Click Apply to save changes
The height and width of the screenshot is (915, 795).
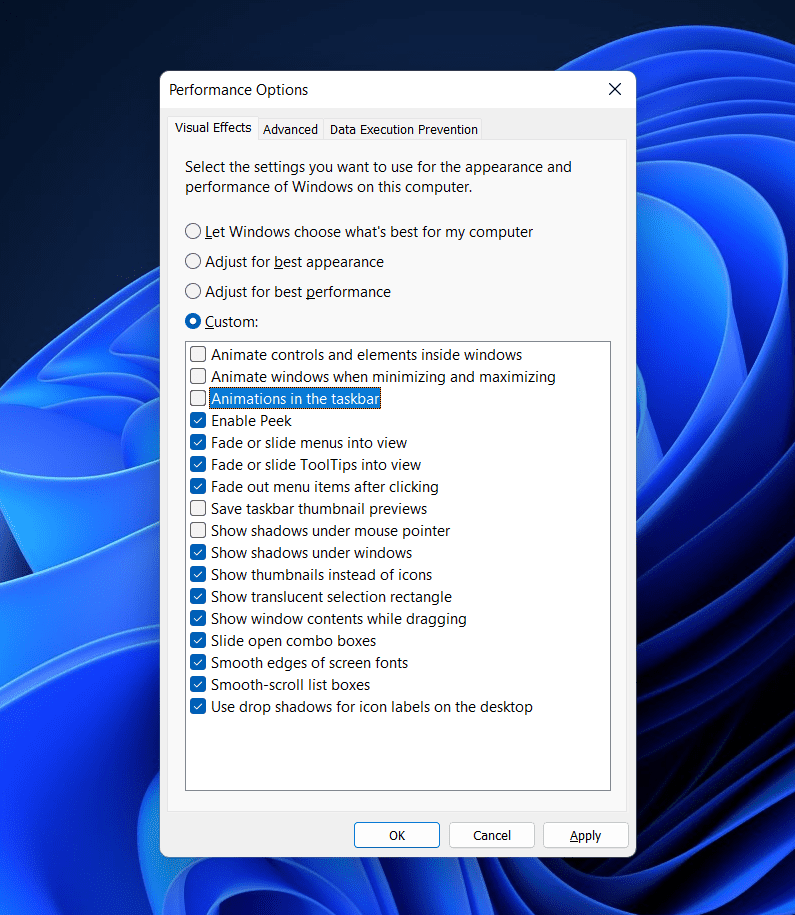pos(585,835)
